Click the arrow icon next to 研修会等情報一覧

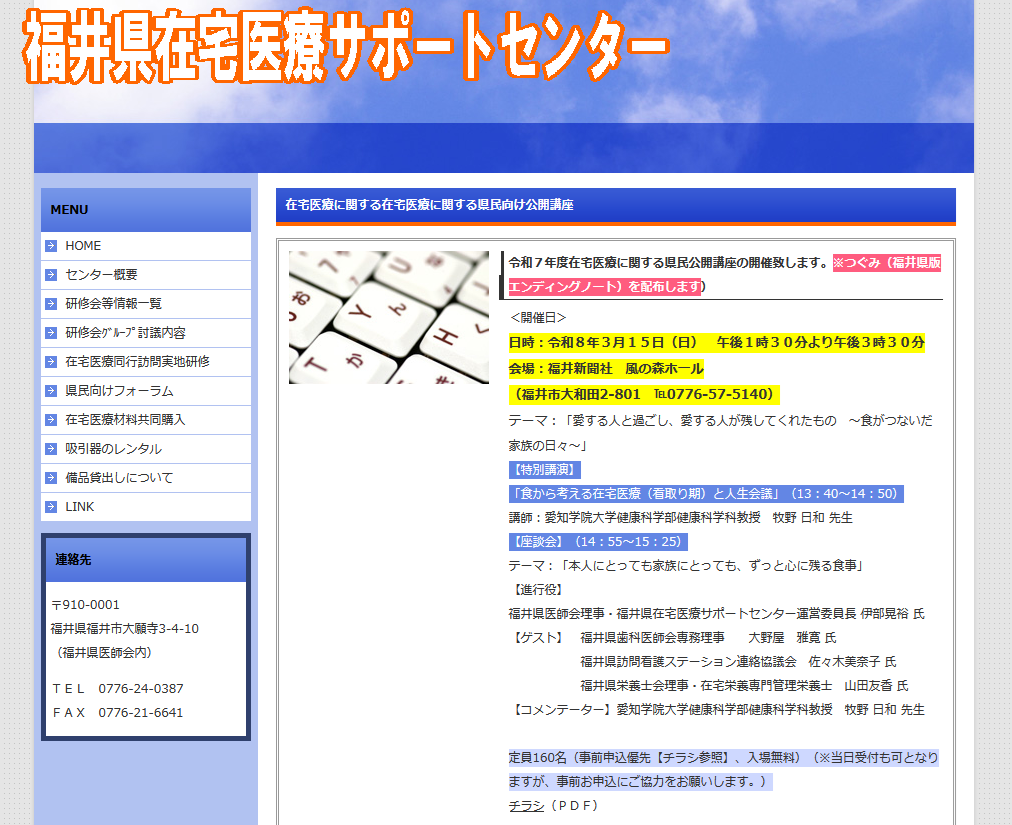click(x=51, y=304)
